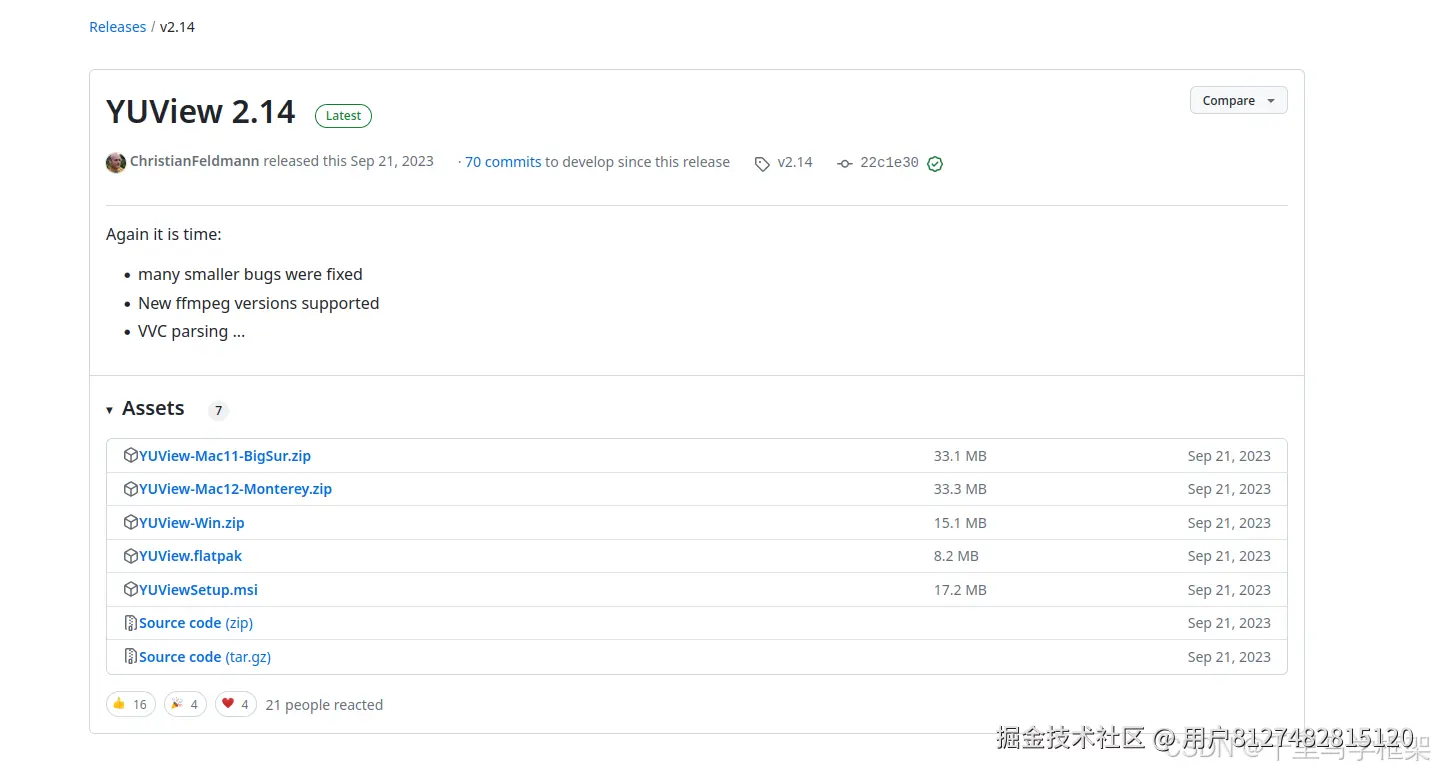
Task: Click the Assets heading
Action: 153,408
